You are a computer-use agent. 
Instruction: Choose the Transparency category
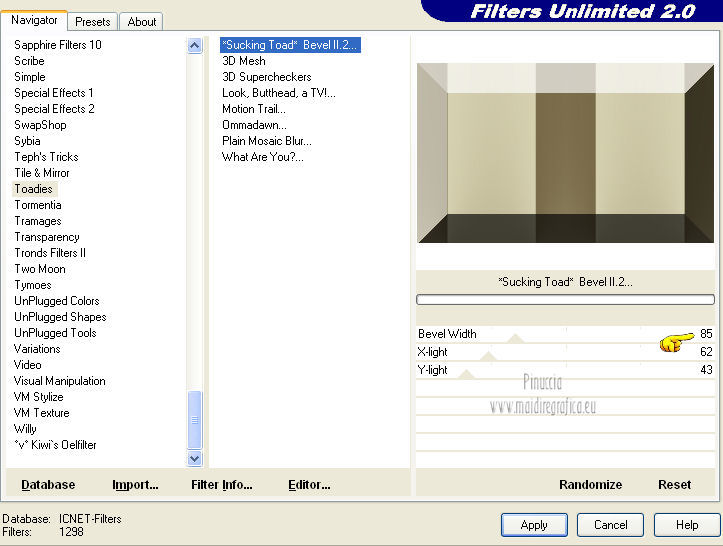point(47,237)
